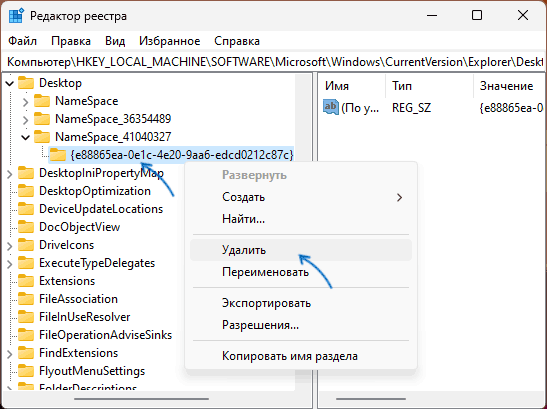This screenshot has width=547, height=409.
Task: Collapse the Desktop key
Action: pyautogui.click(x=10, y=83)
